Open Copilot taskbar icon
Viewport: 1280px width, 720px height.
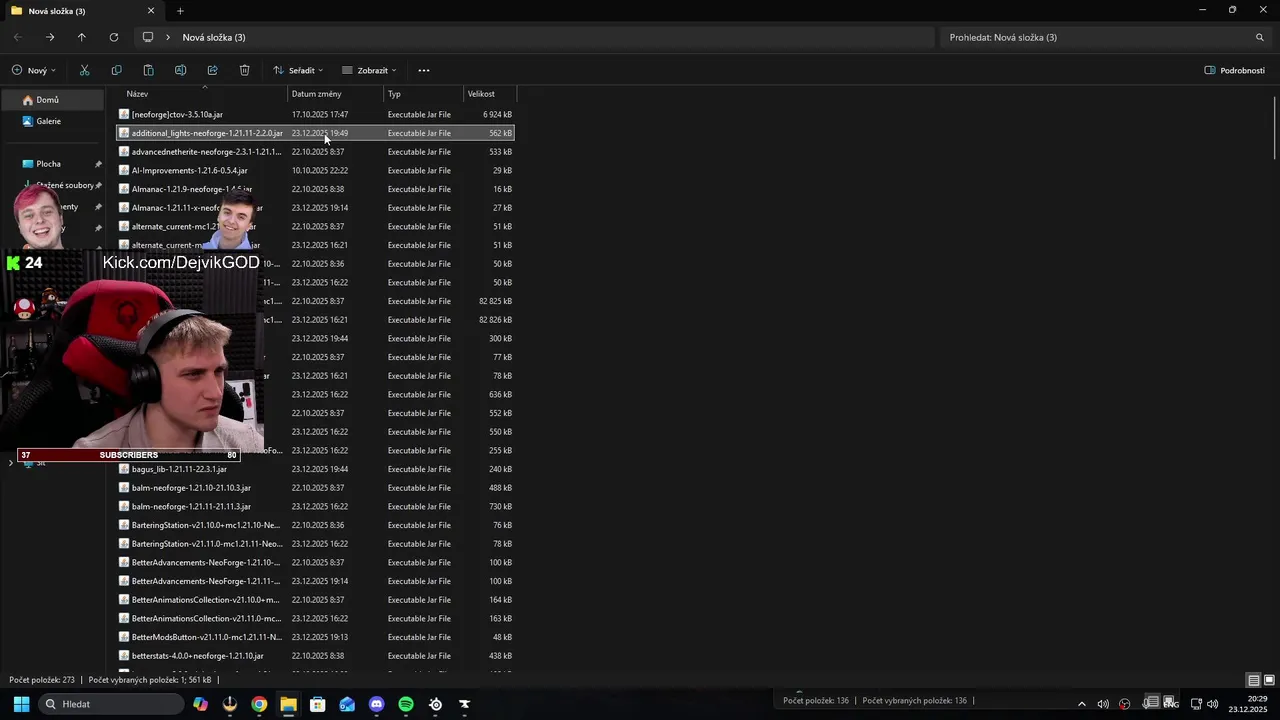(200, 704)
